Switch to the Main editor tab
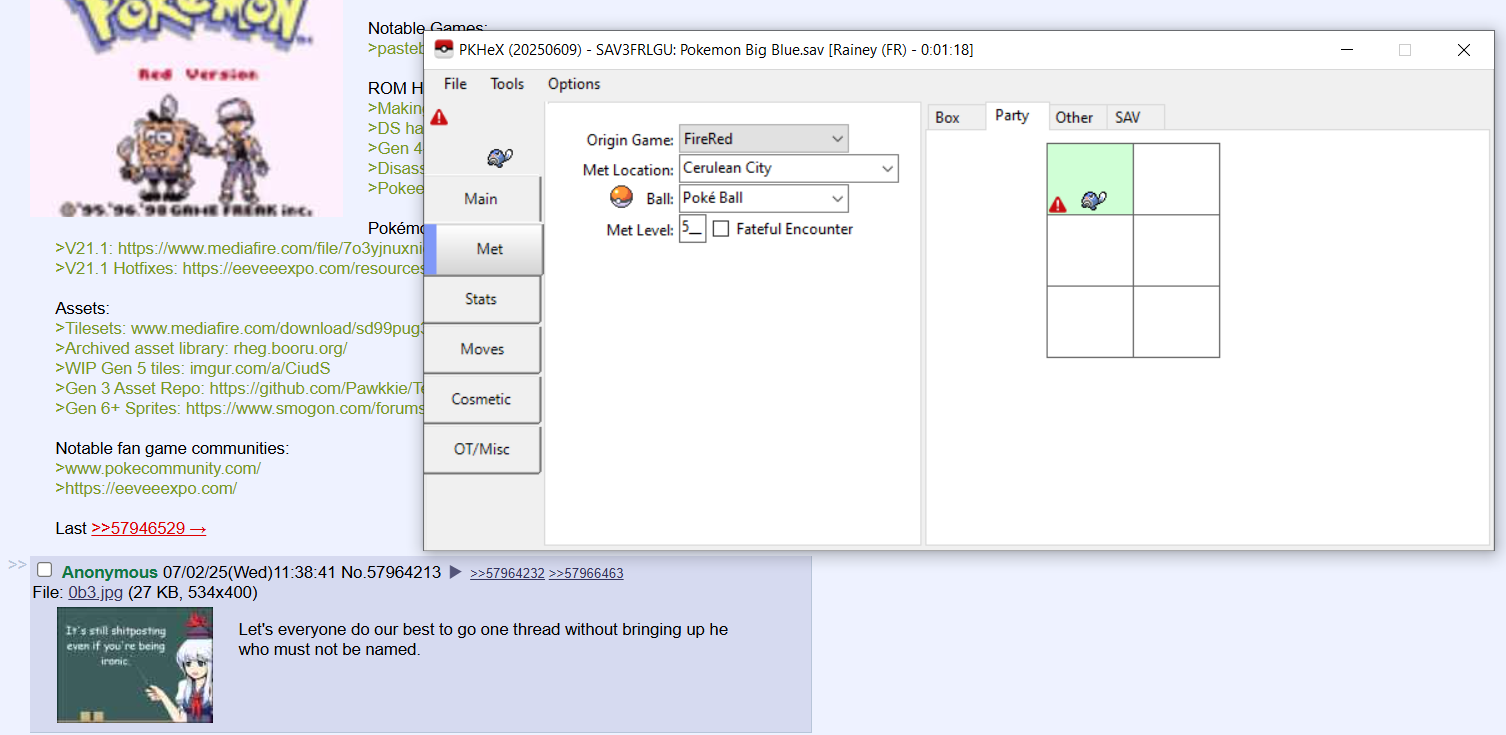The width and height of the screenshot is (1506, 735). tap(482, 199)
